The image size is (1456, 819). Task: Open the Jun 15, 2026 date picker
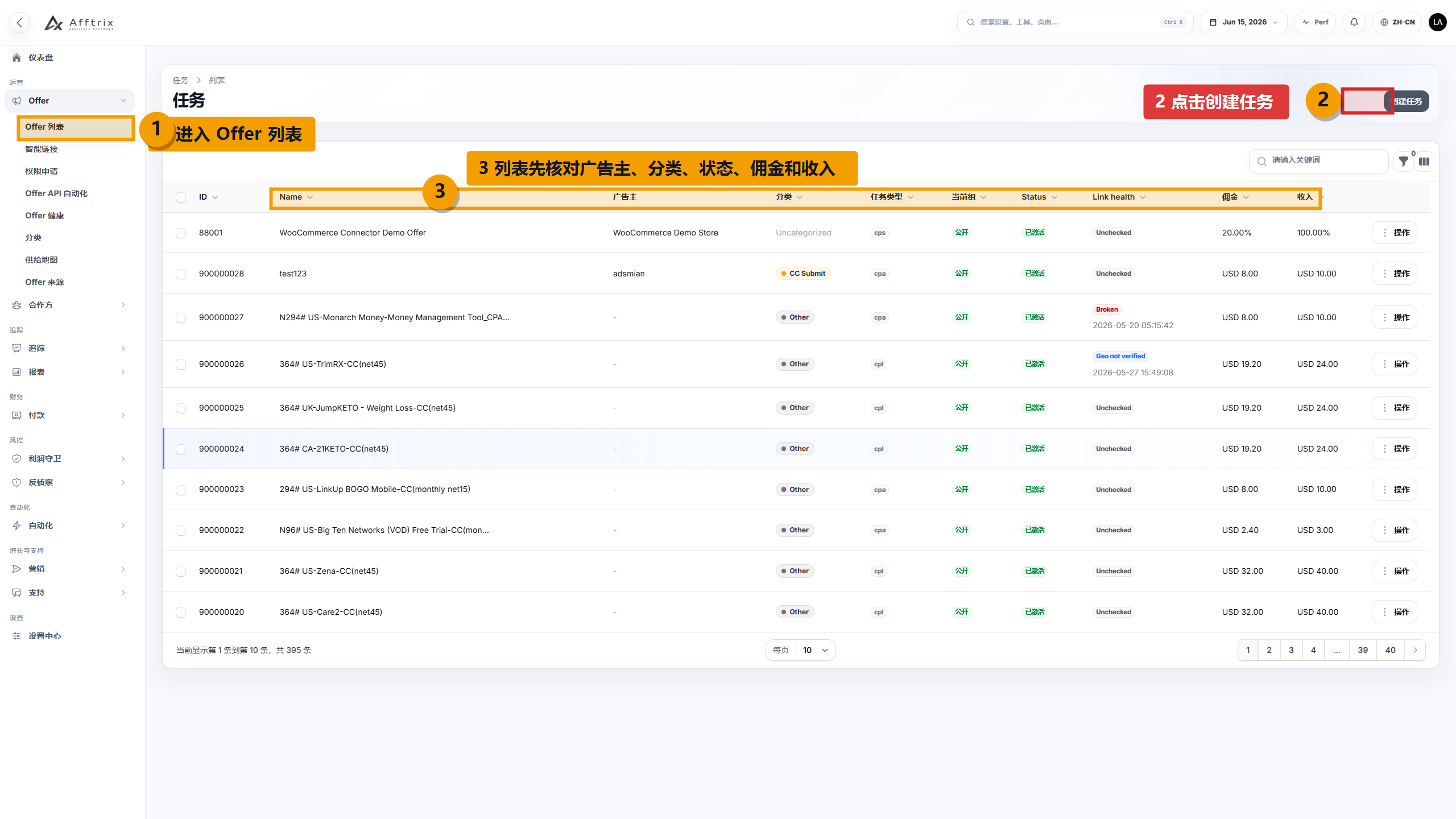tap(1244, 22)
